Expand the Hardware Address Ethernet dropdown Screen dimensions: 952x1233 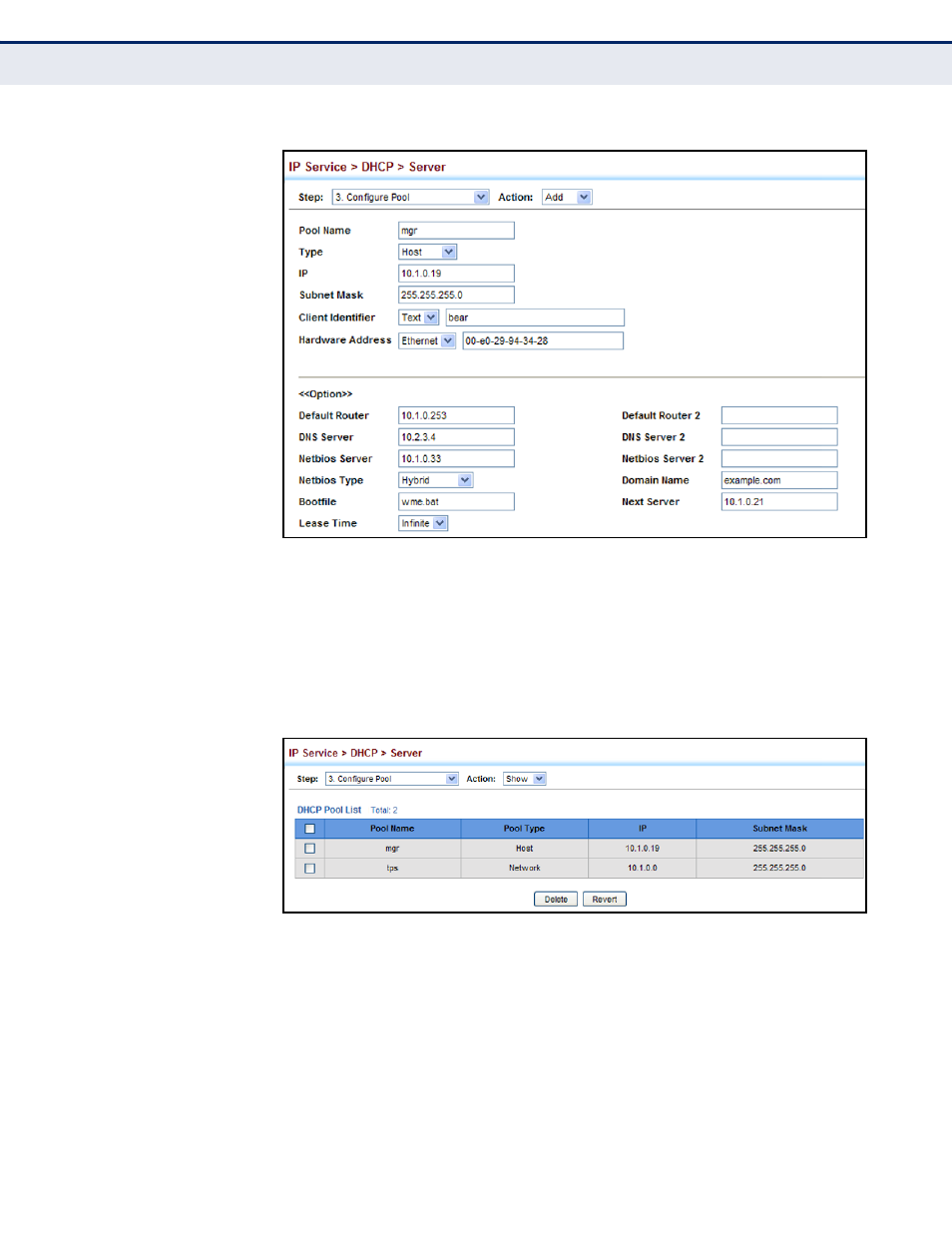427,340
